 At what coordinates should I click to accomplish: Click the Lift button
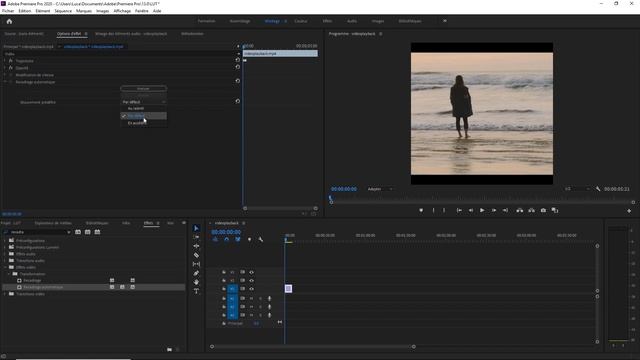(520, 210)
